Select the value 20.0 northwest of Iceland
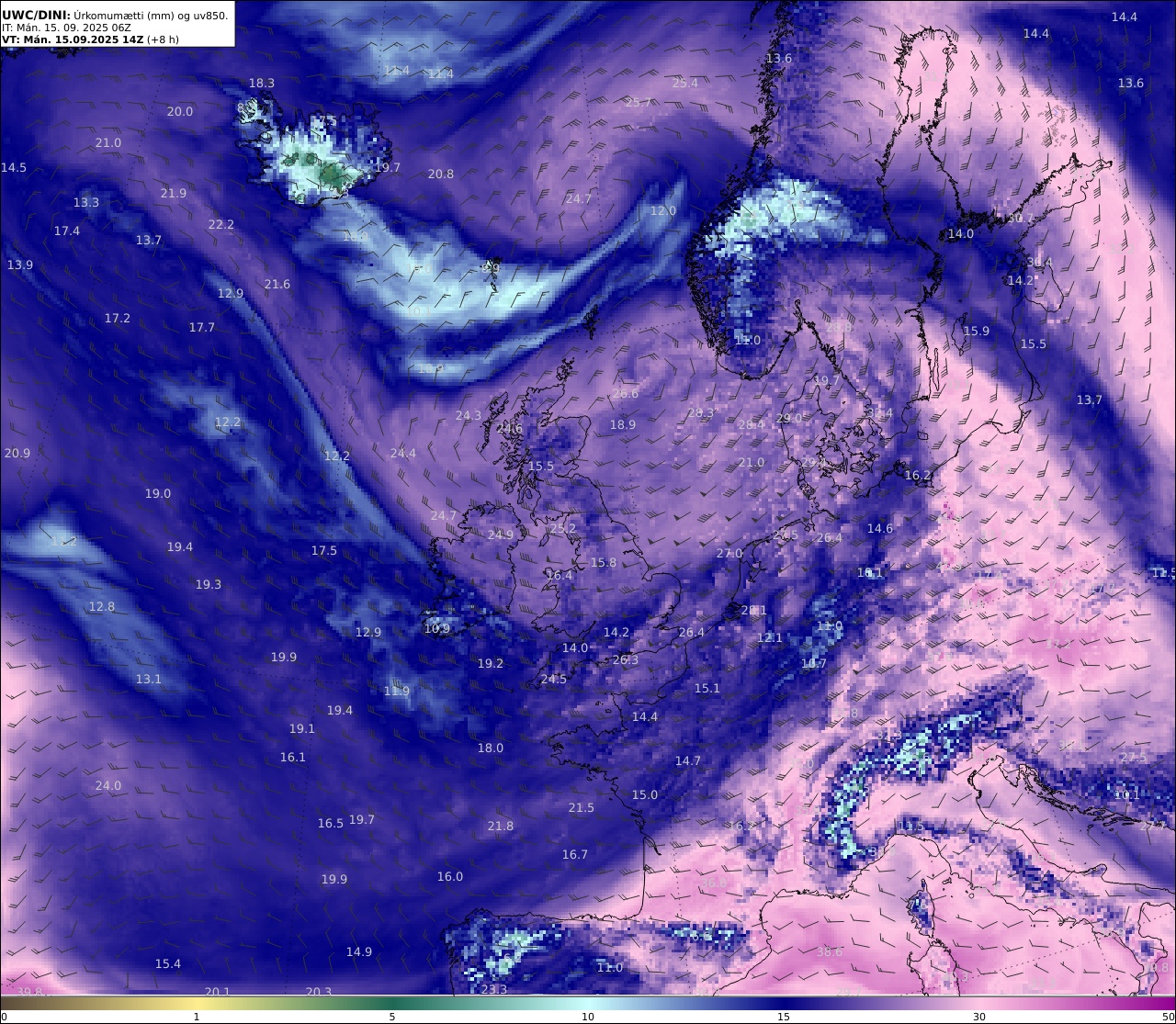1176x1024 pixels. [x=180, y=111]
